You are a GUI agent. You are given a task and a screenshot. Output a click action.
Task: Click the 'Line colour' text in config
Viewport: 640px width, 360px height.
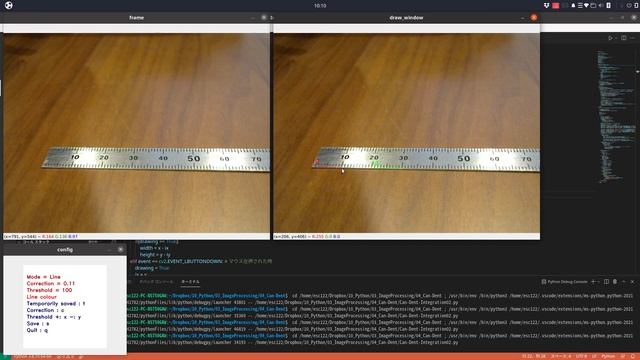pos(42,297)
